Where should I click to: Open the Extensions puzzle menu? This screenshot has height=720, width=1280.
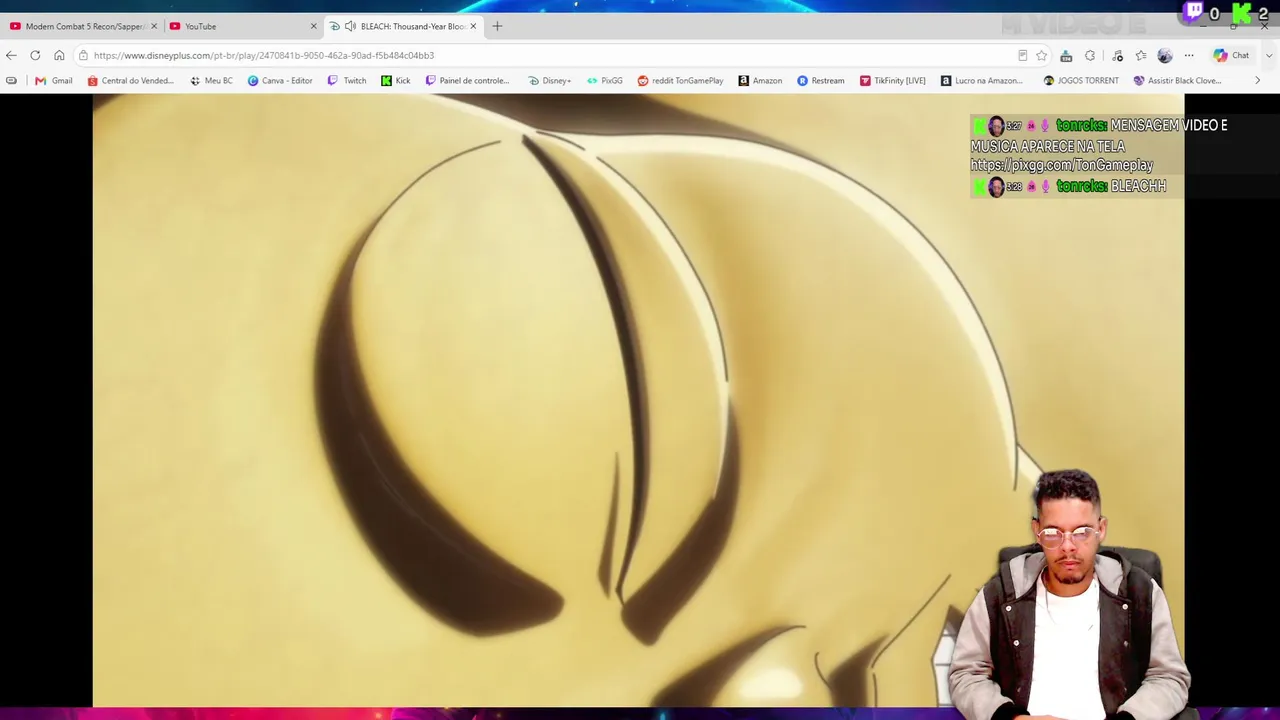(x=1090, y=55)
